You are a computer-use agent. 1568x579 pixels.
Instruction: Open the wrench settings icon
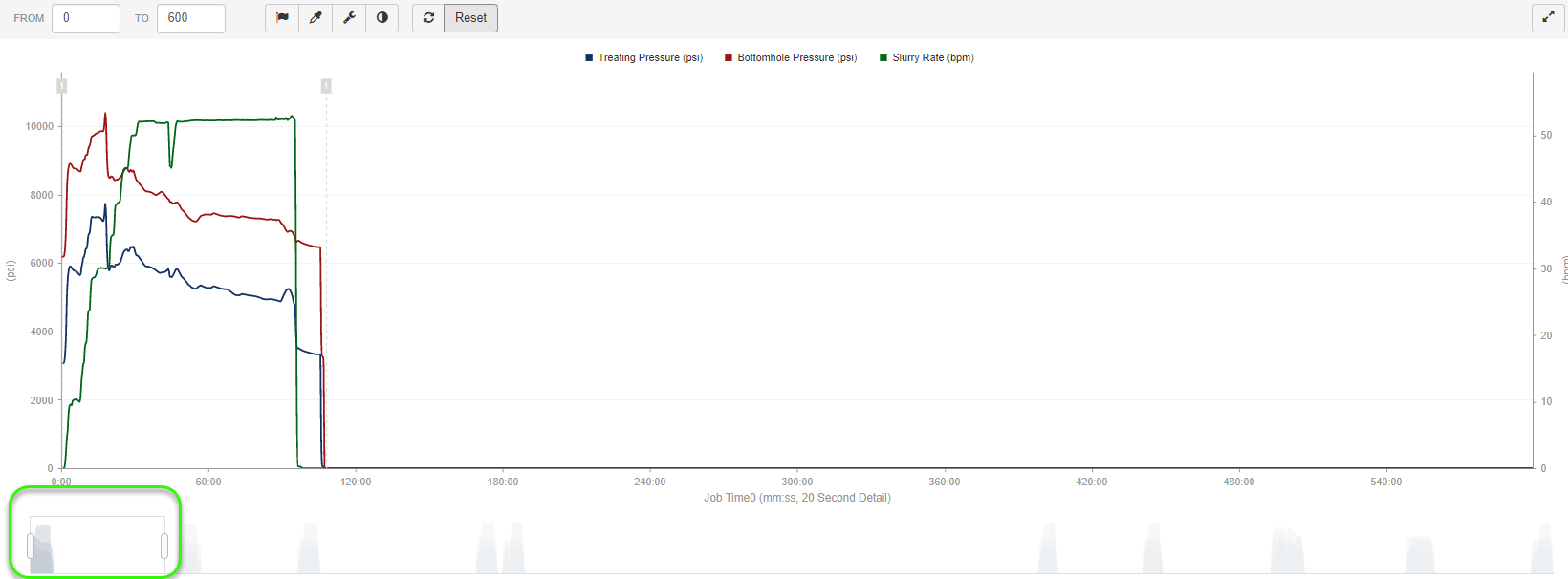[349, 18]
